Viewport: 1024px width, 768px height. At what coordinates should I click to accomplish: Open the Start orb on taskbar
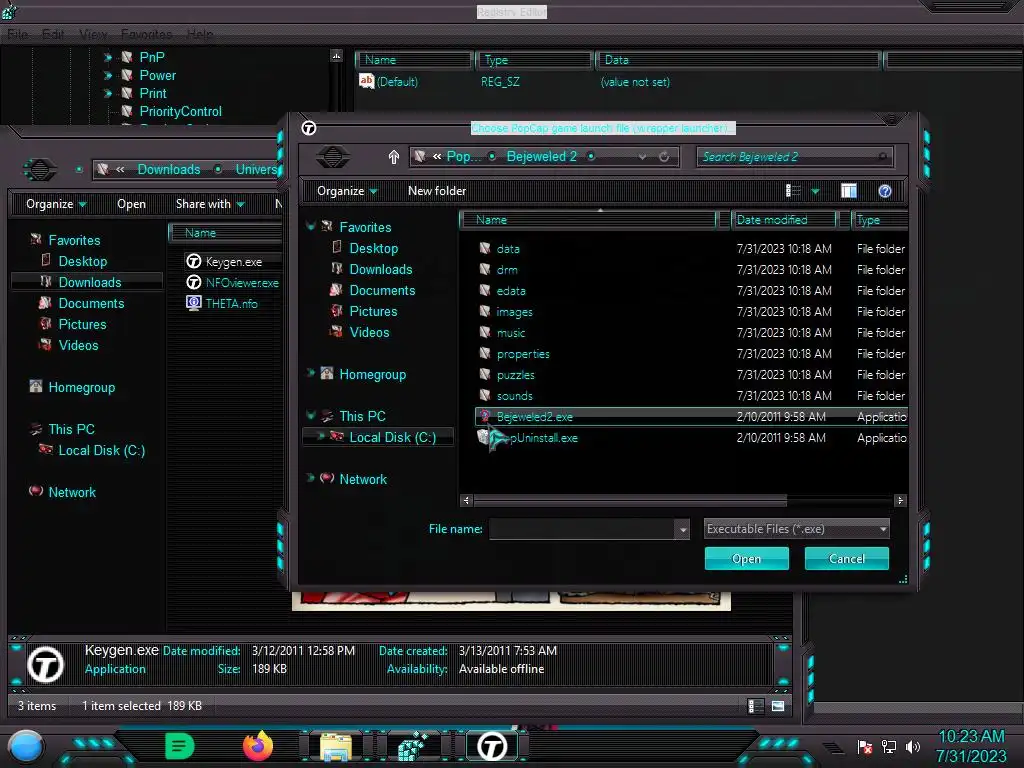tap(25, 746)
